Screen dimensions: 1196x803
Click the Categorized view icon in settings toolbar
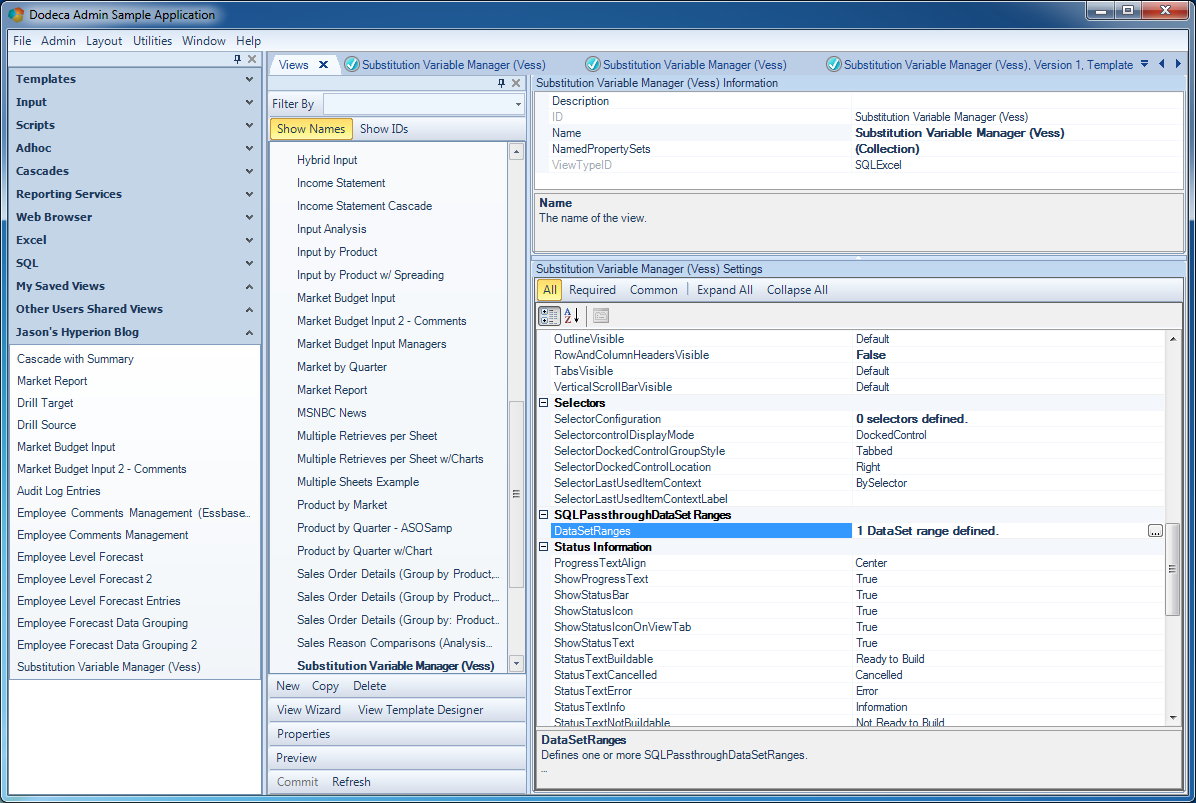pos(548,316)
